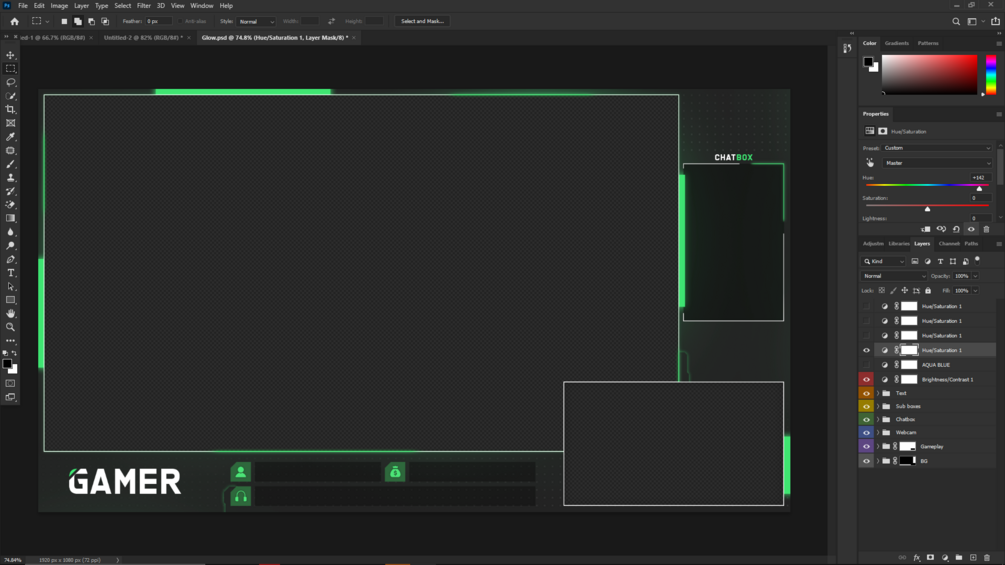
Task: Click the toolbox foreground color swatch
Action: (x=7, y=364)
